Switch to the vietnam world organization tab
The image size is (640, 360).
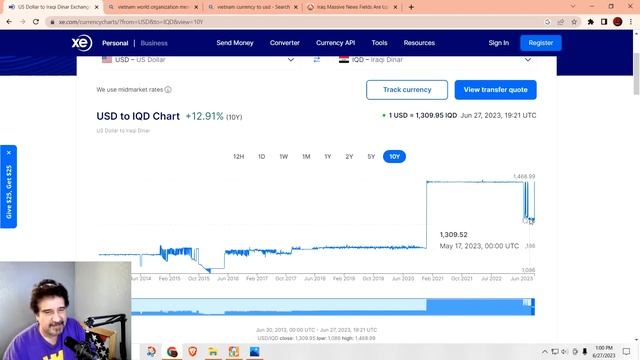pos(153,7)
